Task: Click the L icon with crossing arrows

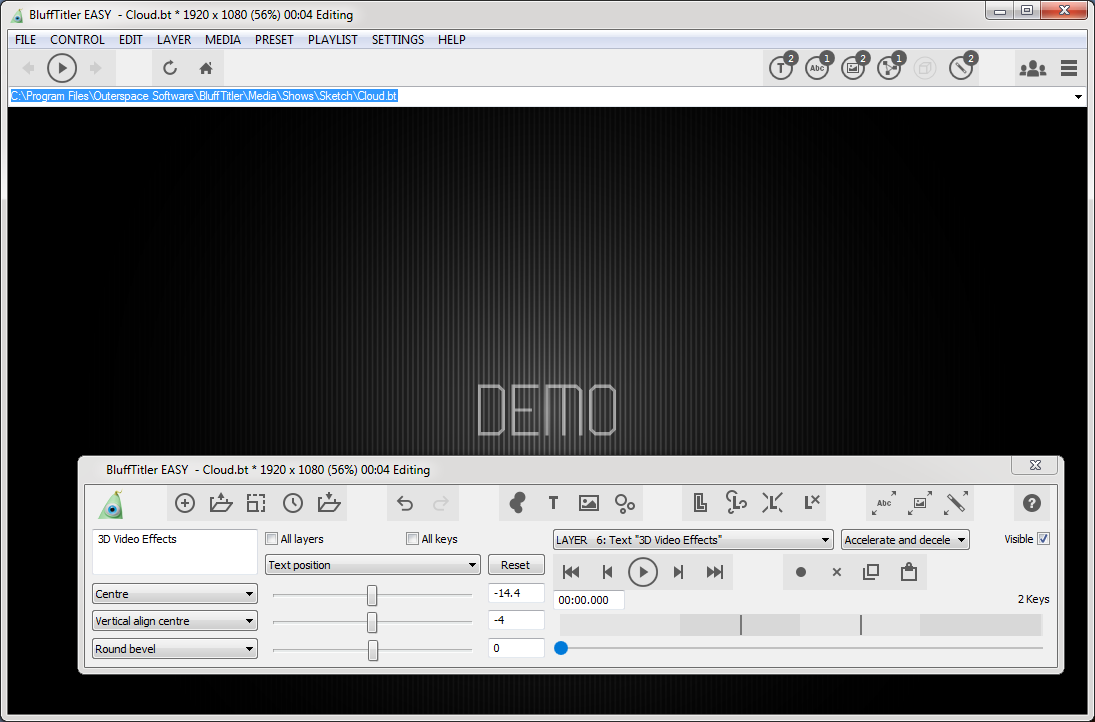Action: coord(772,502)
